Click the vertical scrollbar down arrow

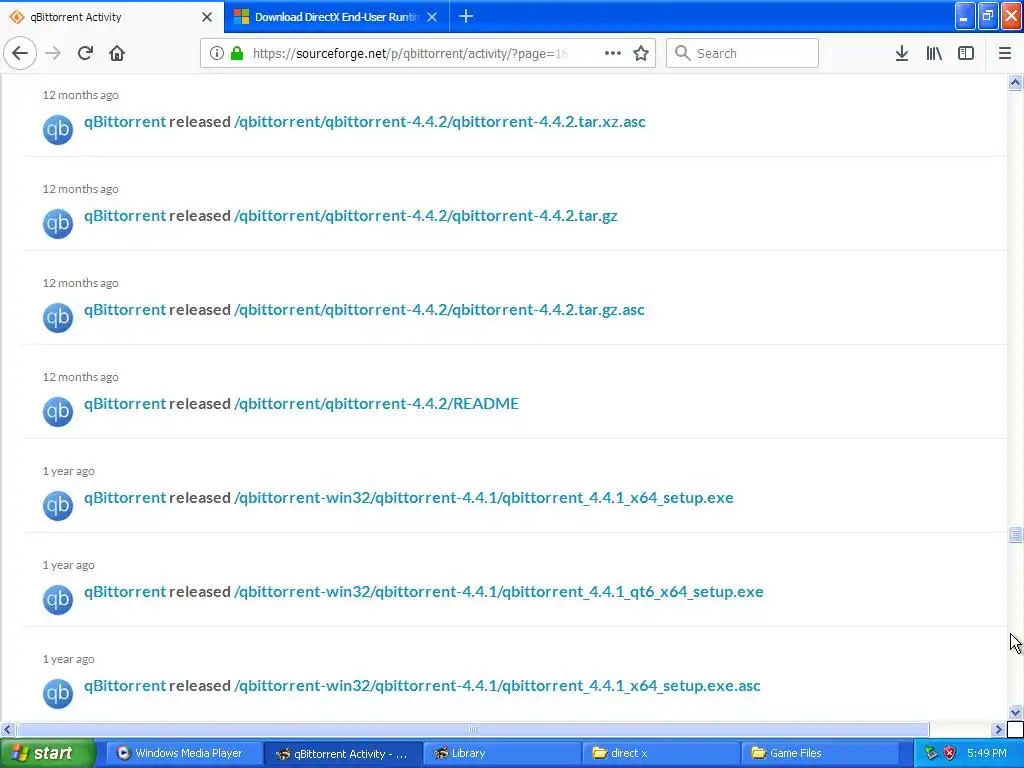click(x=1015, y=712)
